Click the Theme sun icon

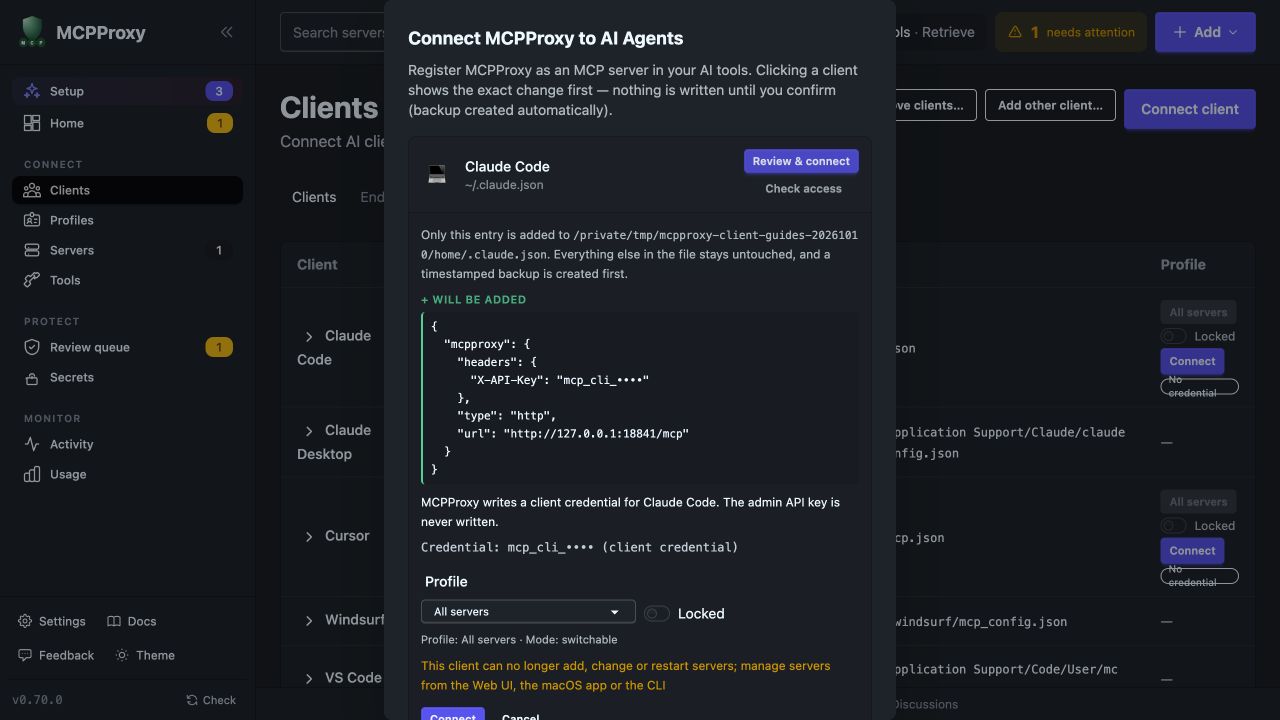tap(122, 655)
